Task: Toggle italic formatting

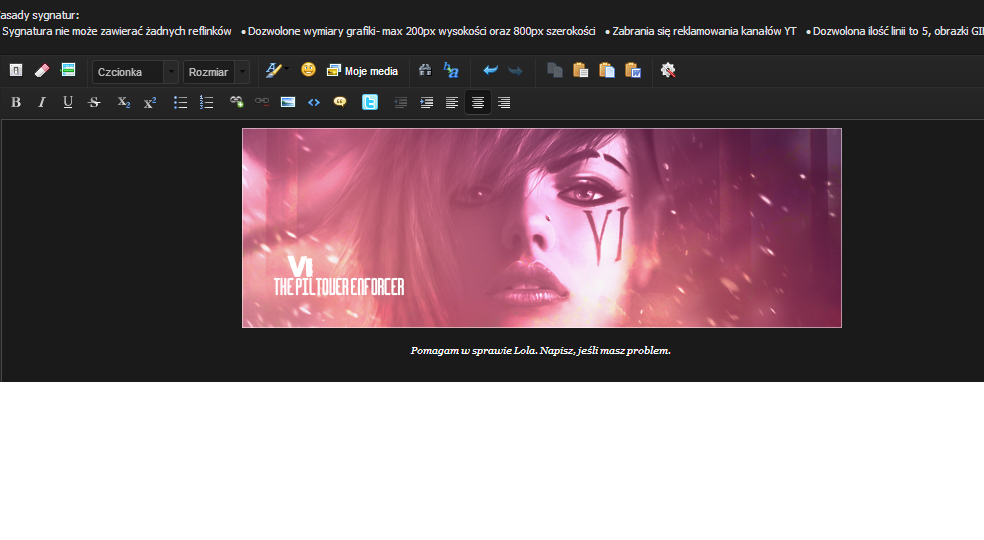Action: pos(41,102)
